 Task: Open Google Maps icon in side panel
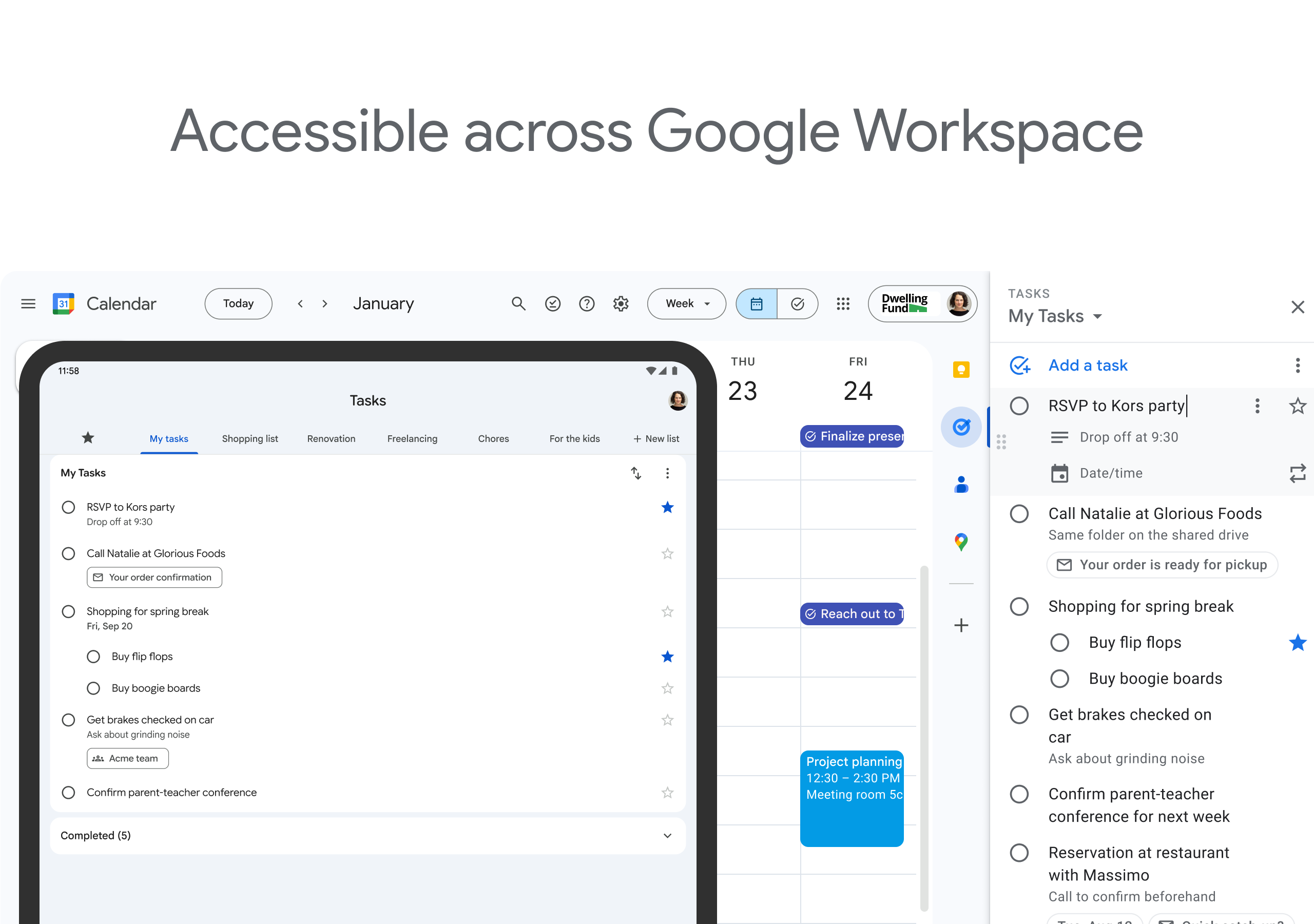(x=961, y=541)
